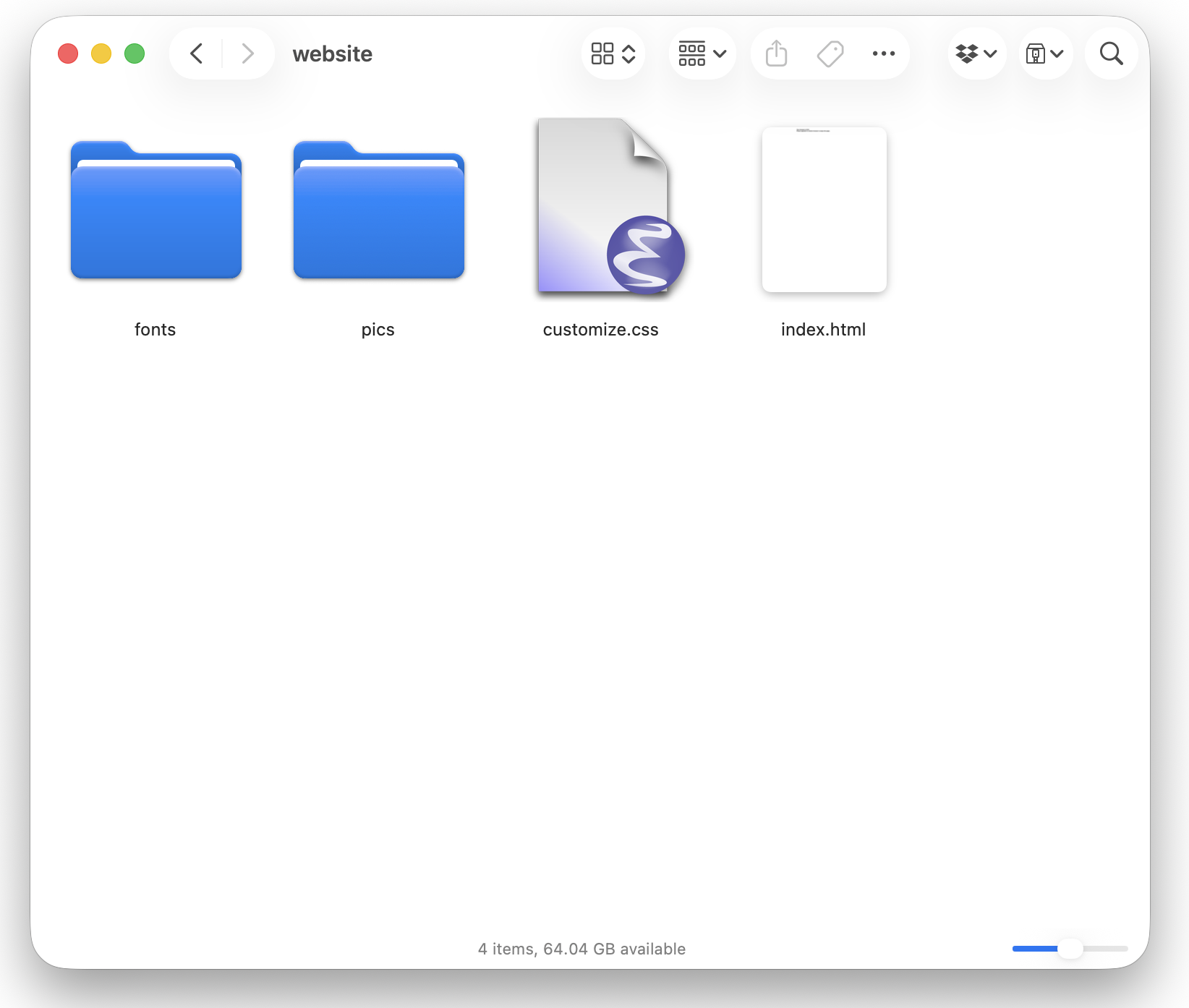
Task: Click the back navigation arrow
Action: [196, 54]
